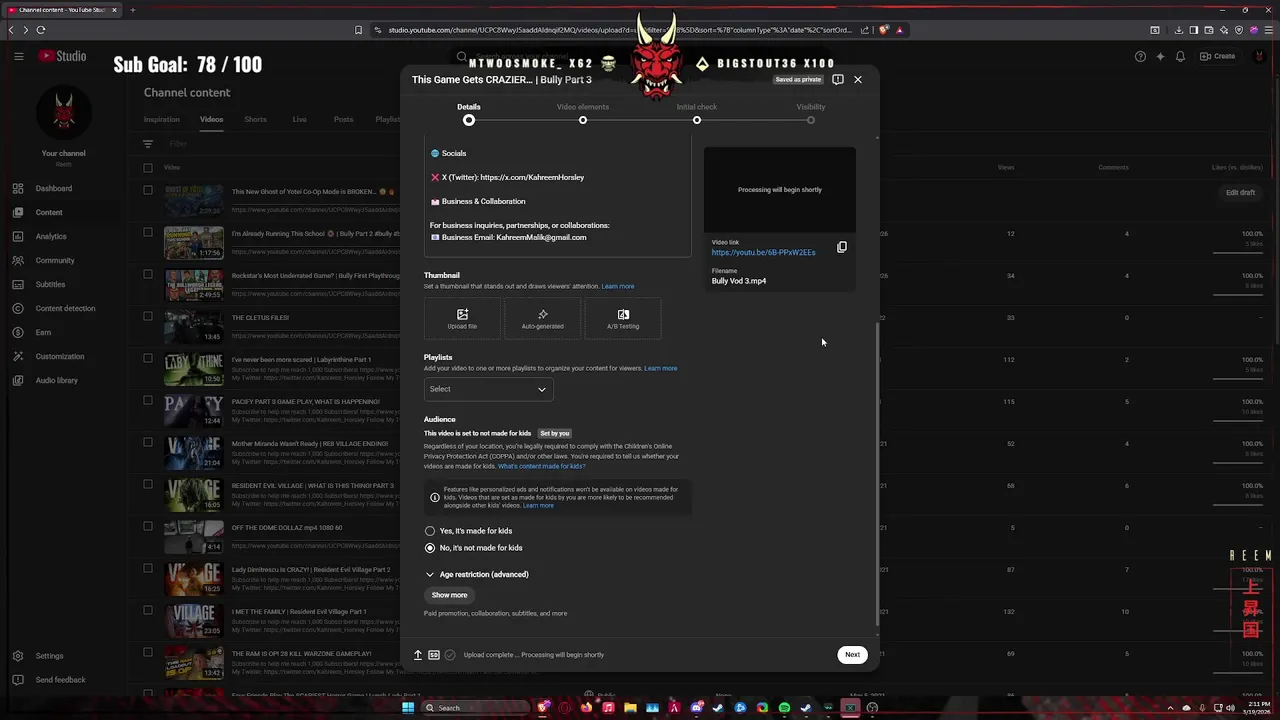Click the SD processing status icon
This screenshot has height=720, width=1280.
434,655
